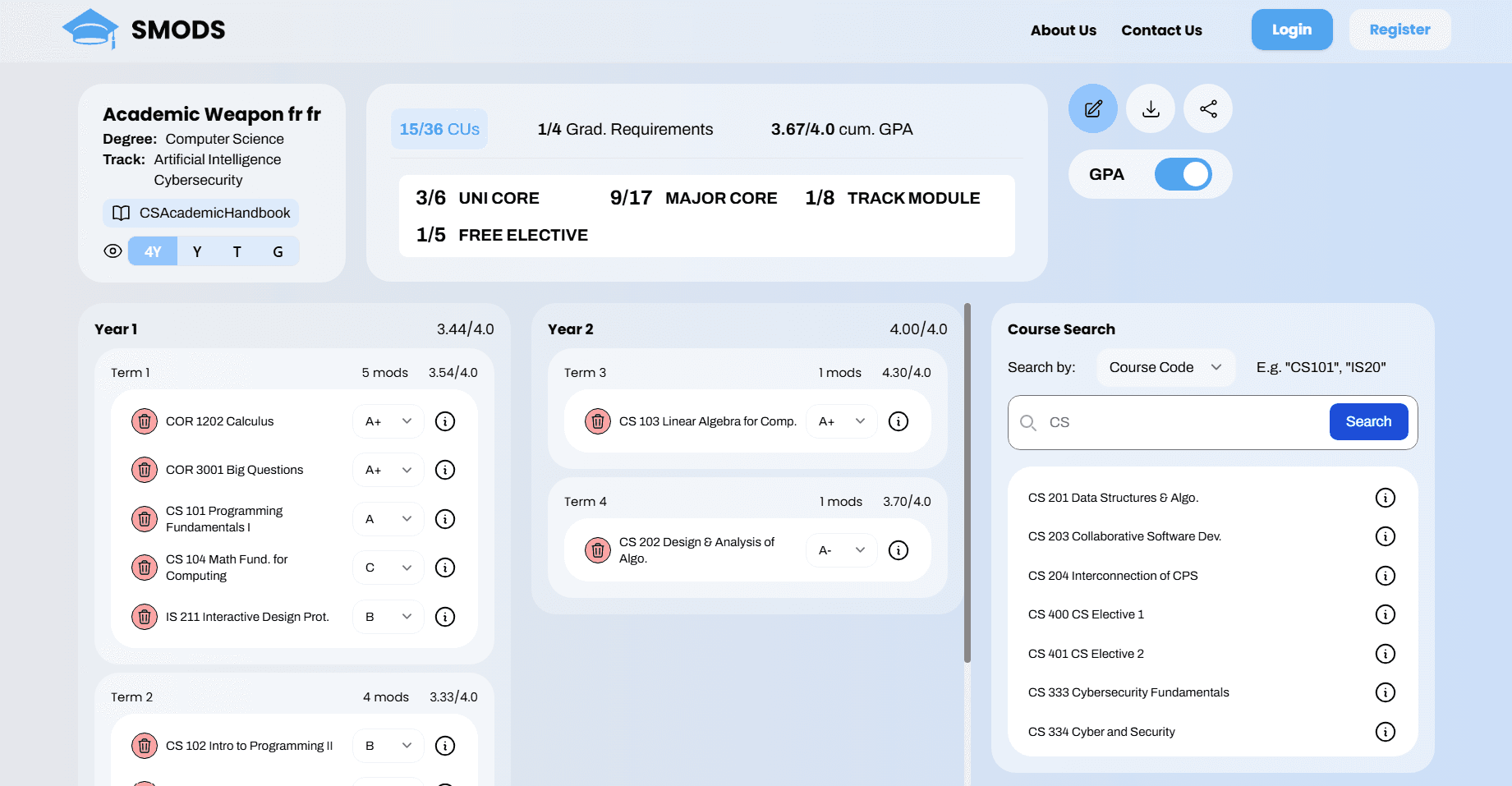Click the share plan icon
The height and width of the screenshot is (786, 1512).
pyautogui.click(x=1208, y=108)
